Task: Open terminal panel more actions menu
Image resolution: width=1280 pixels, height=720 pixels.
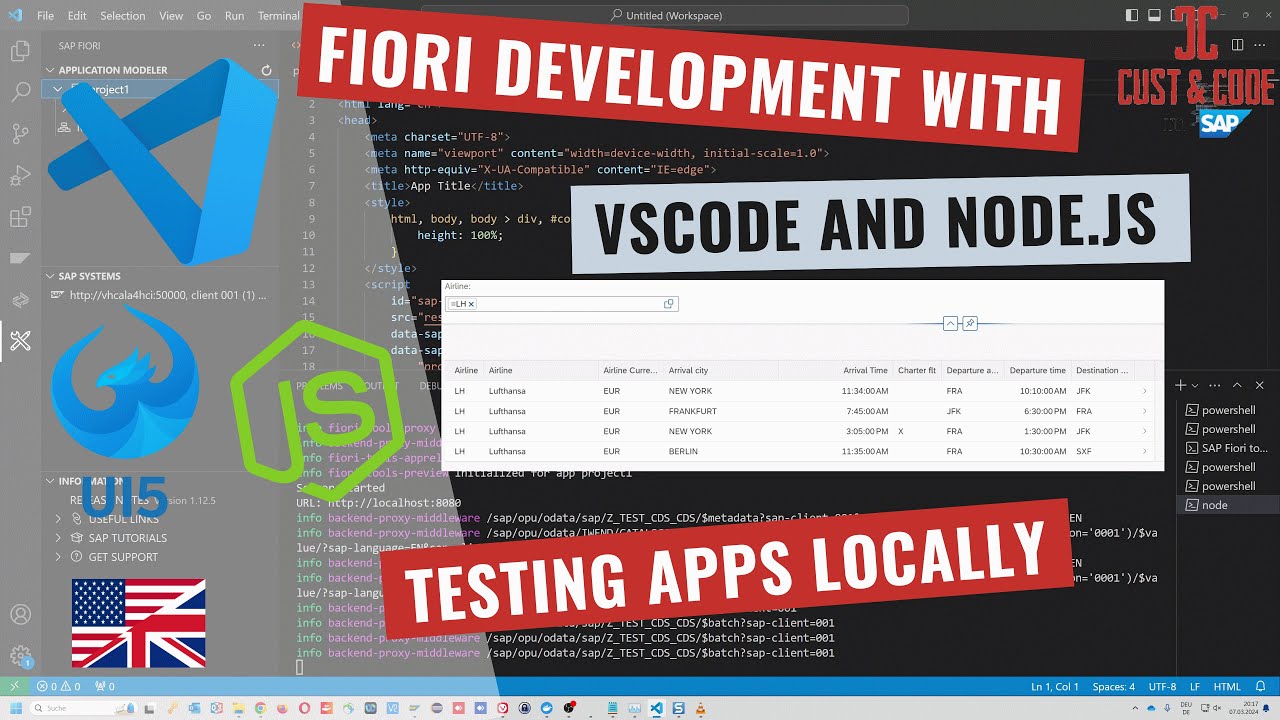Action: (x=1214, y=385)
